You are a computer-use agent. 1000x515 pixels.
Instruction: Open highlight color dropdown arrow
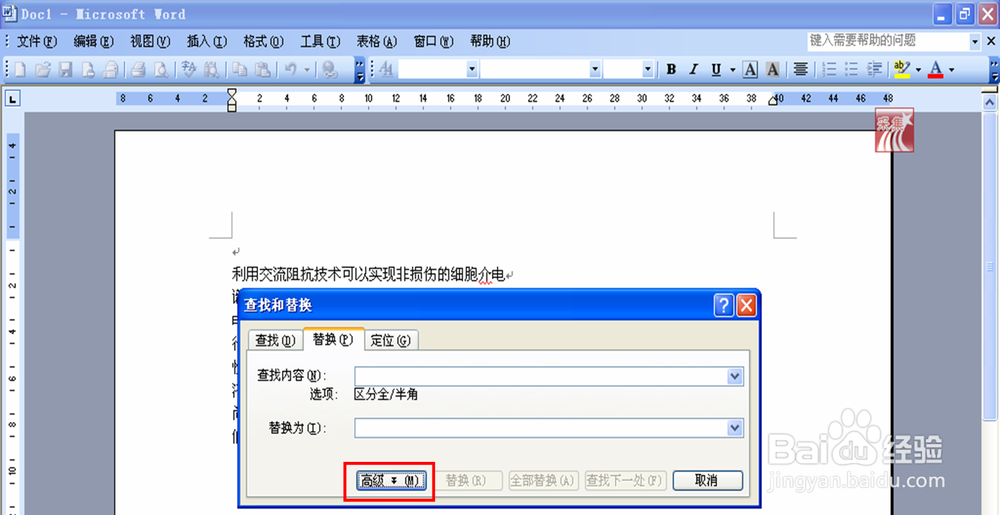click(918, 69)
